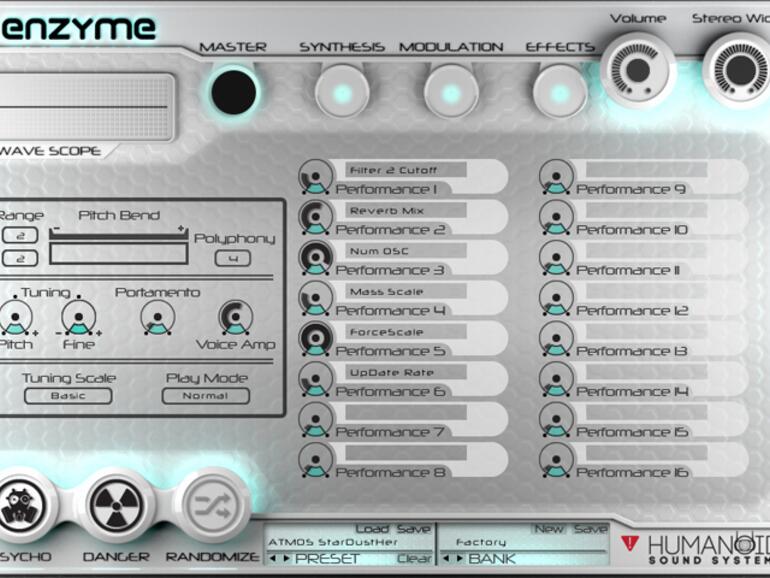Open the Filter 2 Cutoff assignment

(406, 170)
